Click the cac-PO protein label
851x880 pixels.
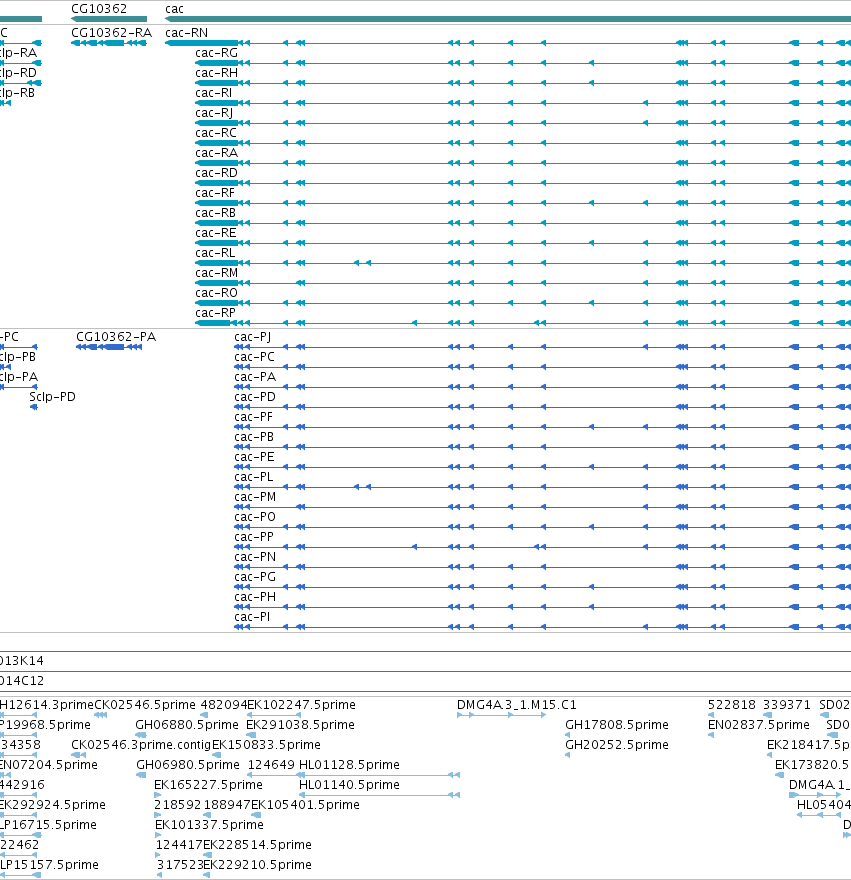point(255,517)
